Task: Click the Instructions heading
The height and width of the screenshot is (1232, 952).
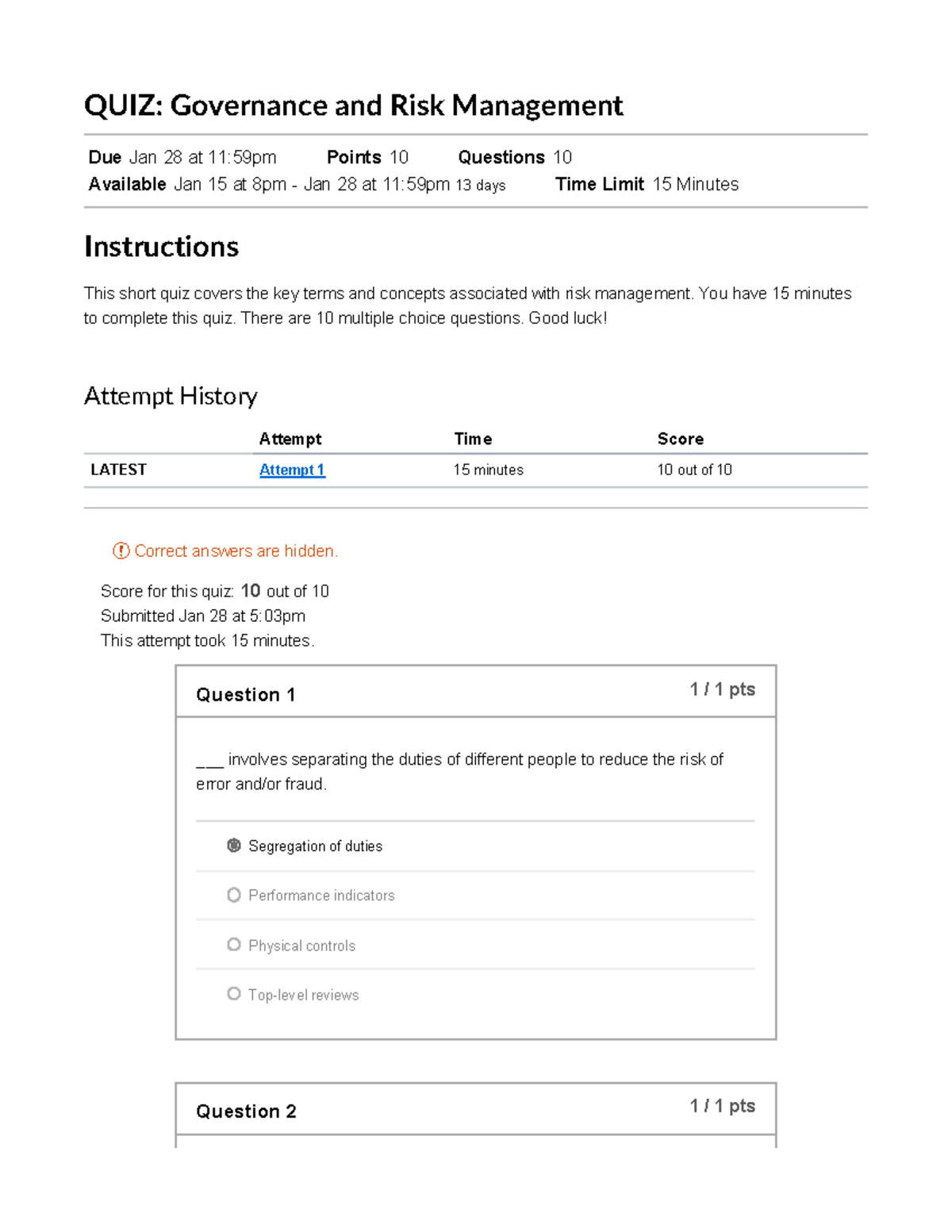Action: 161,247
